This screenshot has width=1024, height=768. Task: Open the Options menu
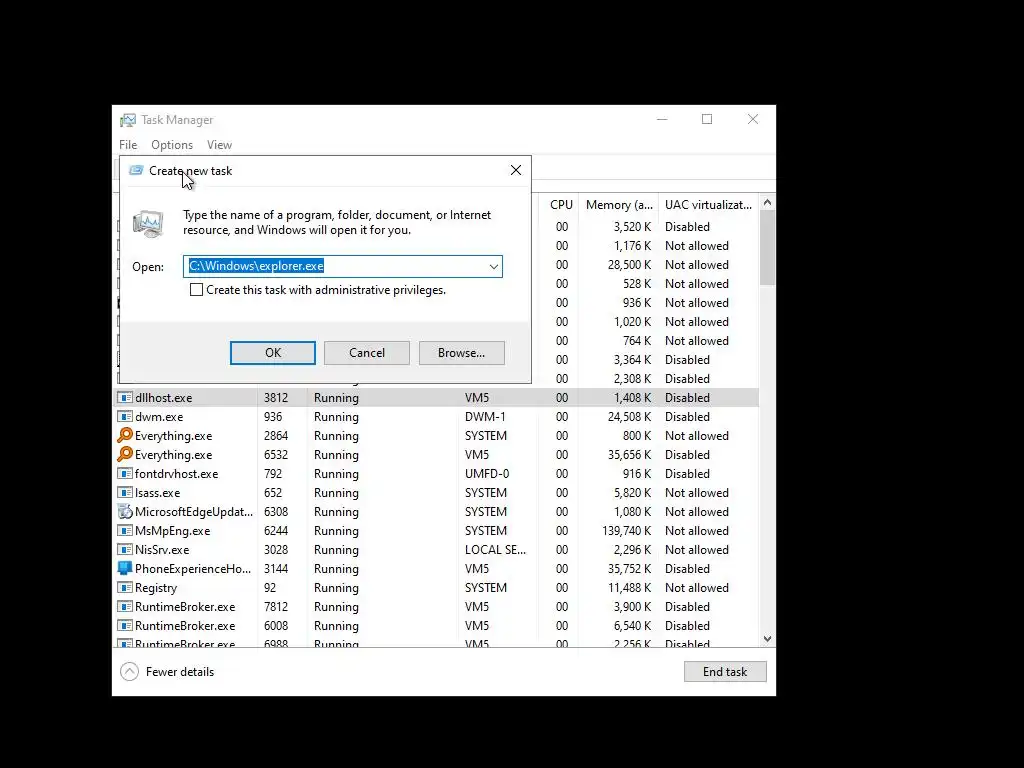(172, 145)
